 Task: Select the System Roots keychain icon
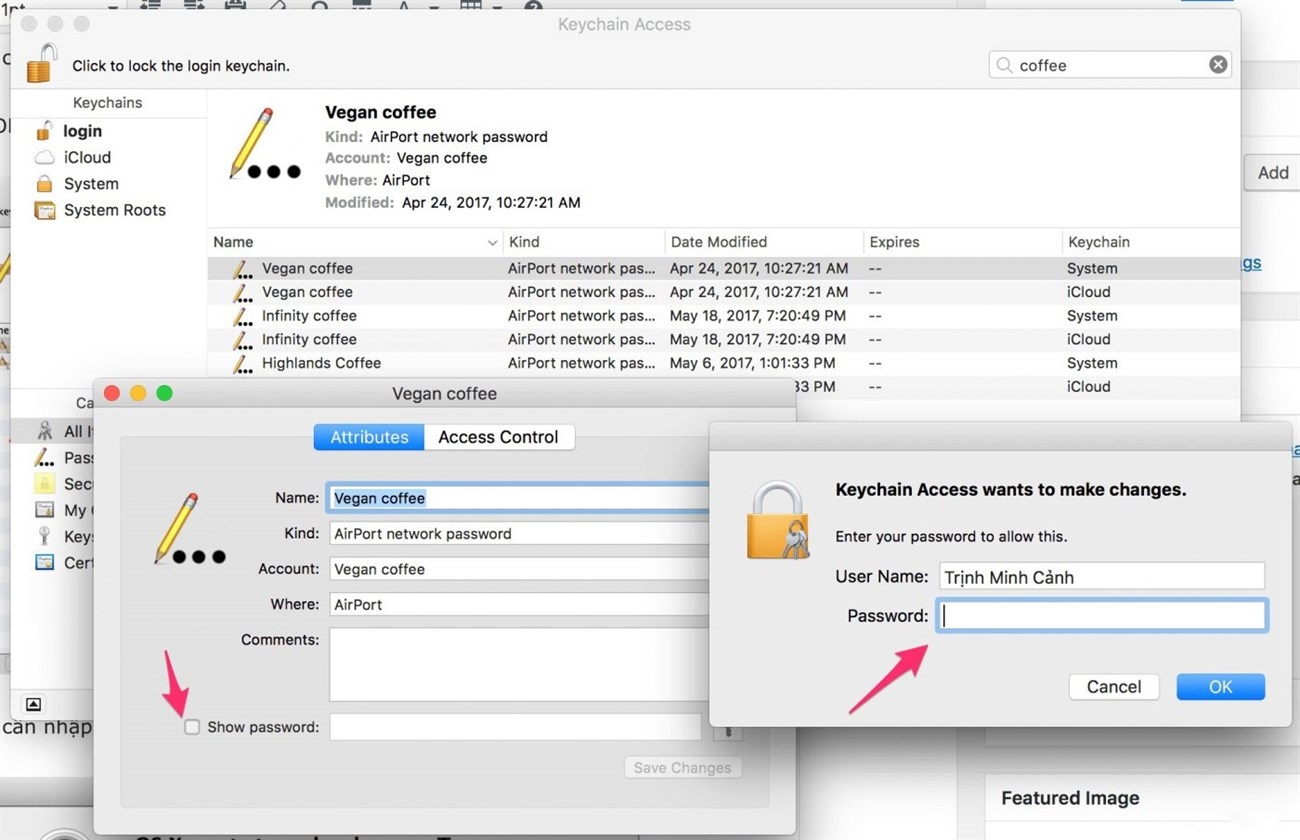(x=44, y=210)
